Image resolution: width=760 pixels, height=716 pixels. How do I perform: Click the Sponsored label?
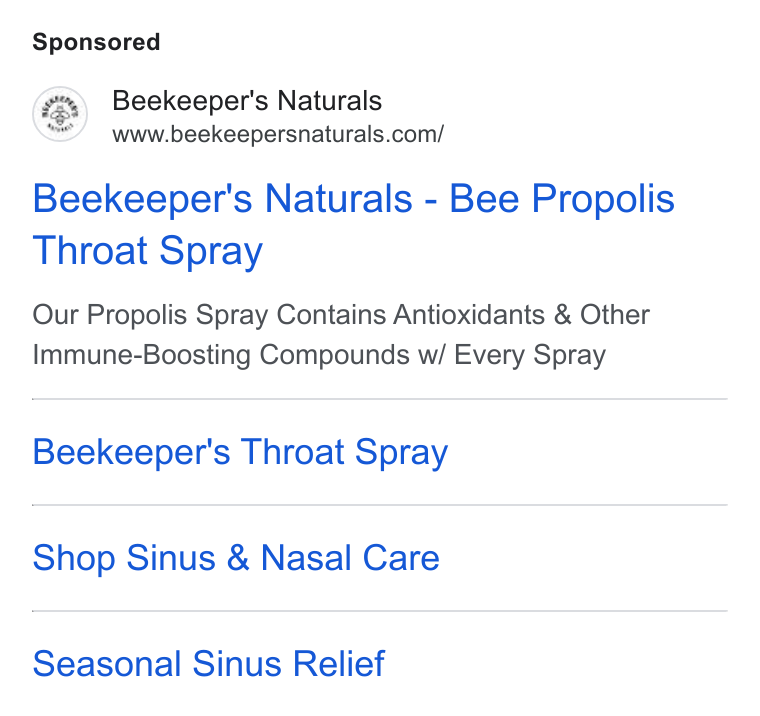pyautogui.click(x=96, y=42)
